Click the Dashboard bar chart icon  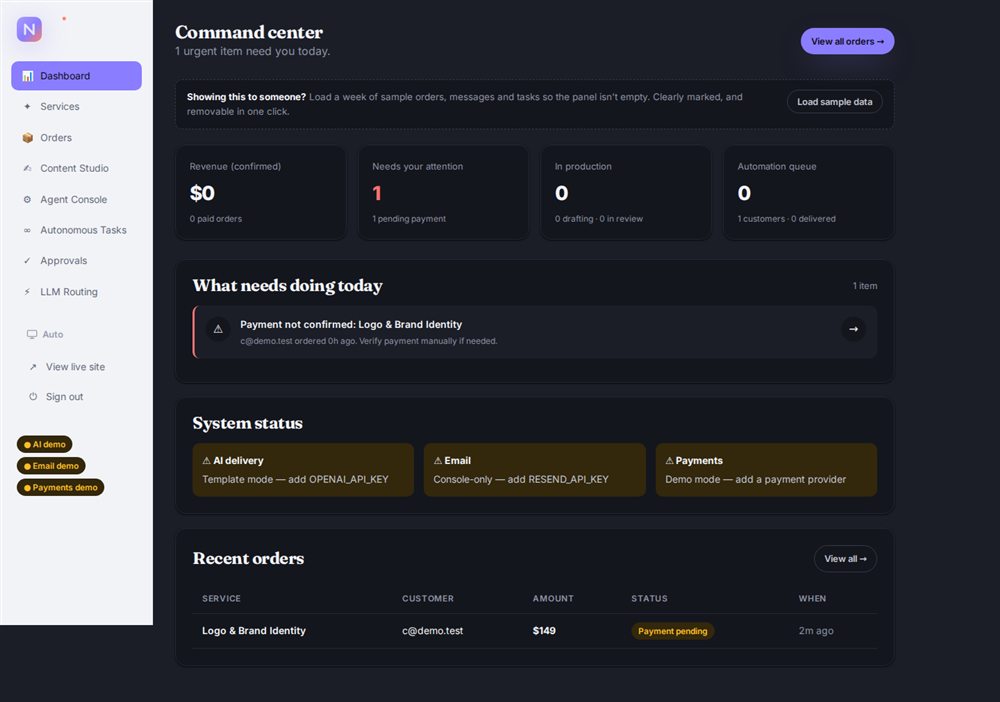coord(27,76)
